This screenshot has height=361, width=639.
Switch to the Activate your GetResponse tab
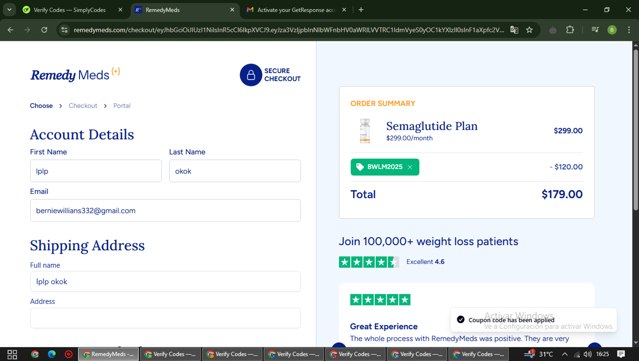(297, 10)
